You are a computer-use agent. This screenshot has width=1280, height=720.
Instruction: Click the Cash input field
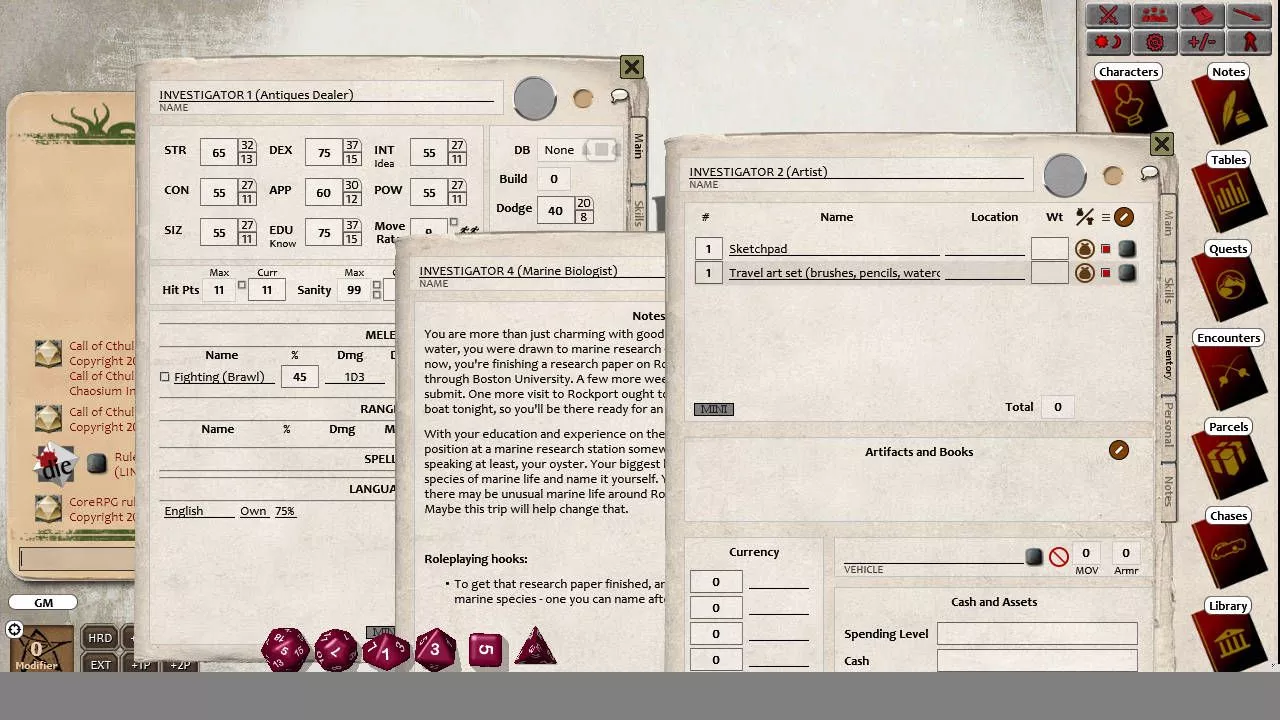(x=1037, y=660)
